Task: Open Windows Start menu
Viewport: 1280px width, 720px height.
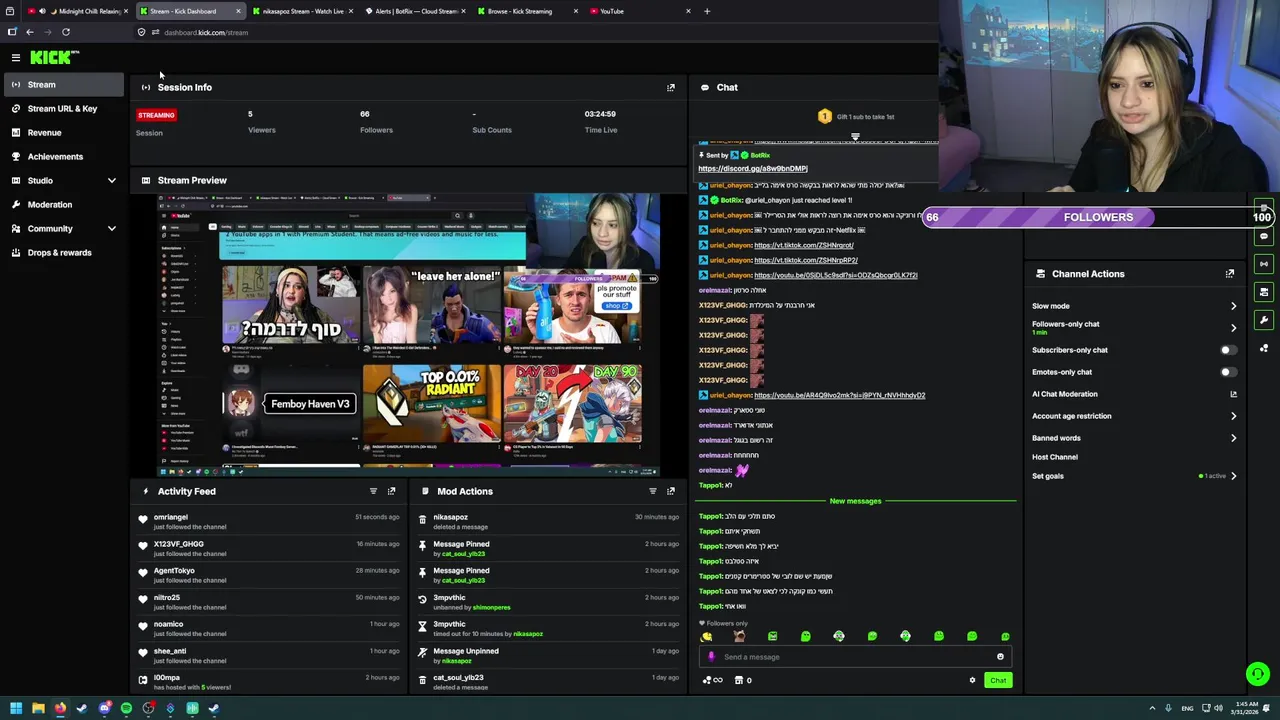Action: 16,708
